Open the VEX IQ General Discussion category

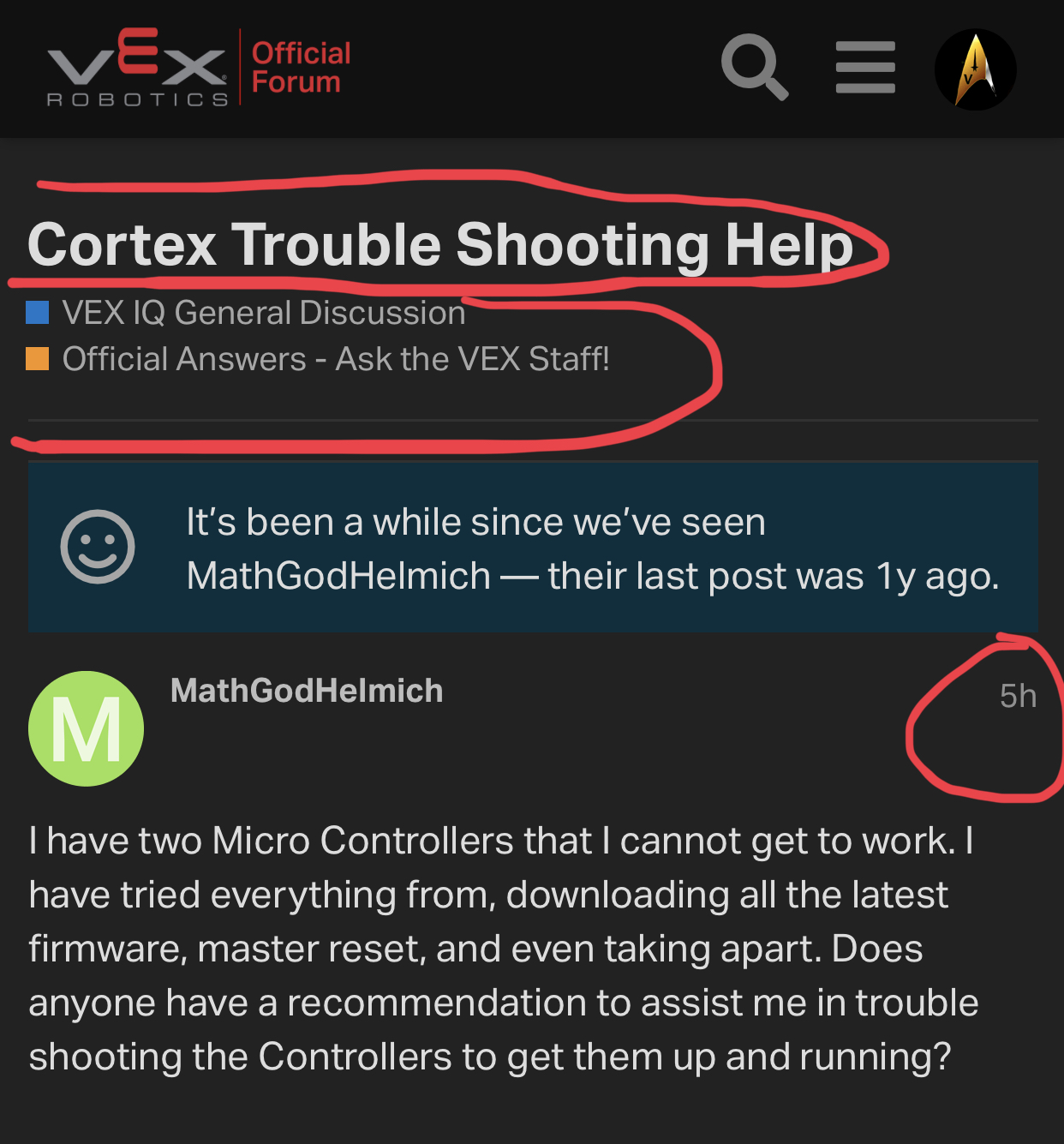tap(264, 313)
